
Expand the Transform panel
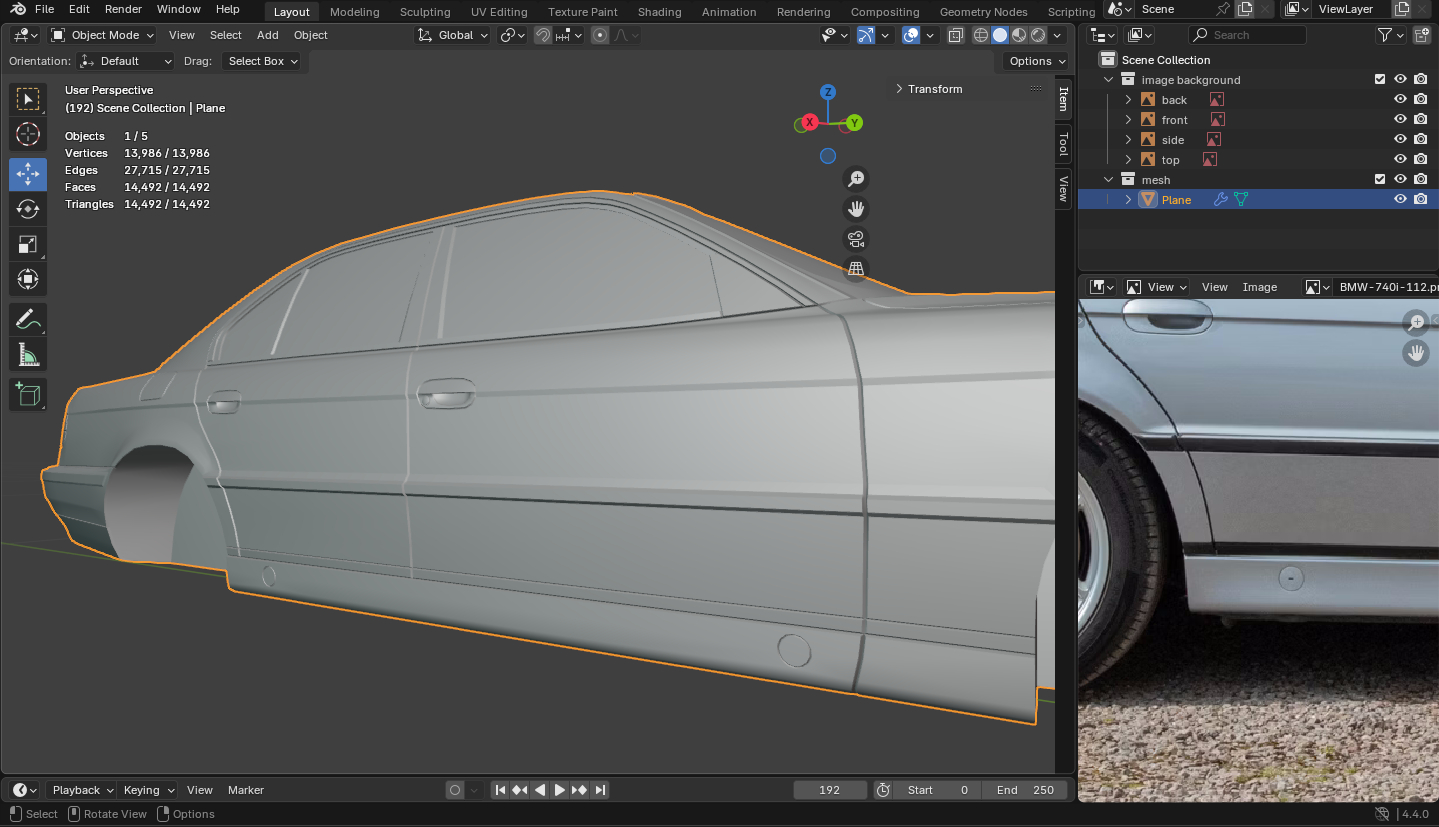[x=928, y=89]
